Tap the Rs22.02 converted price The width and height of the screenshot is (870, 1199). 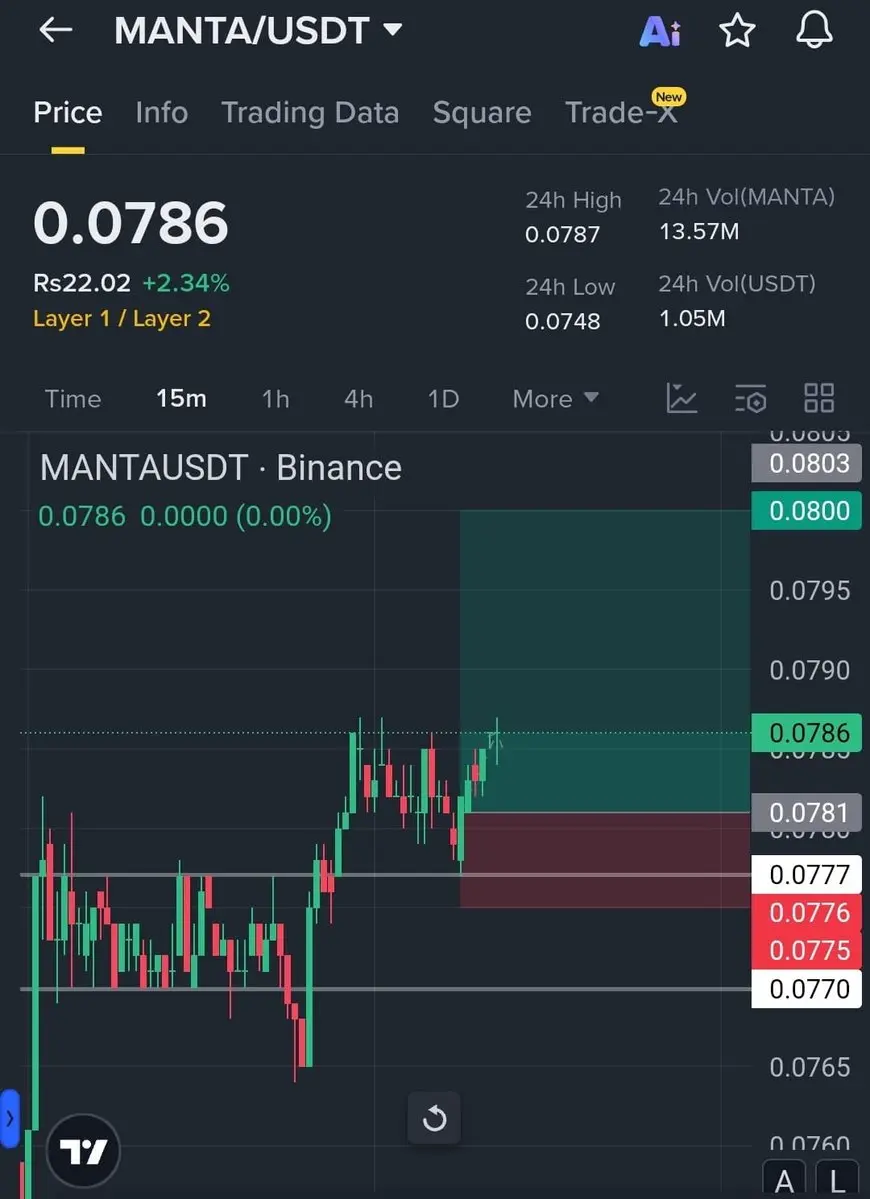[x=82, y=283]
